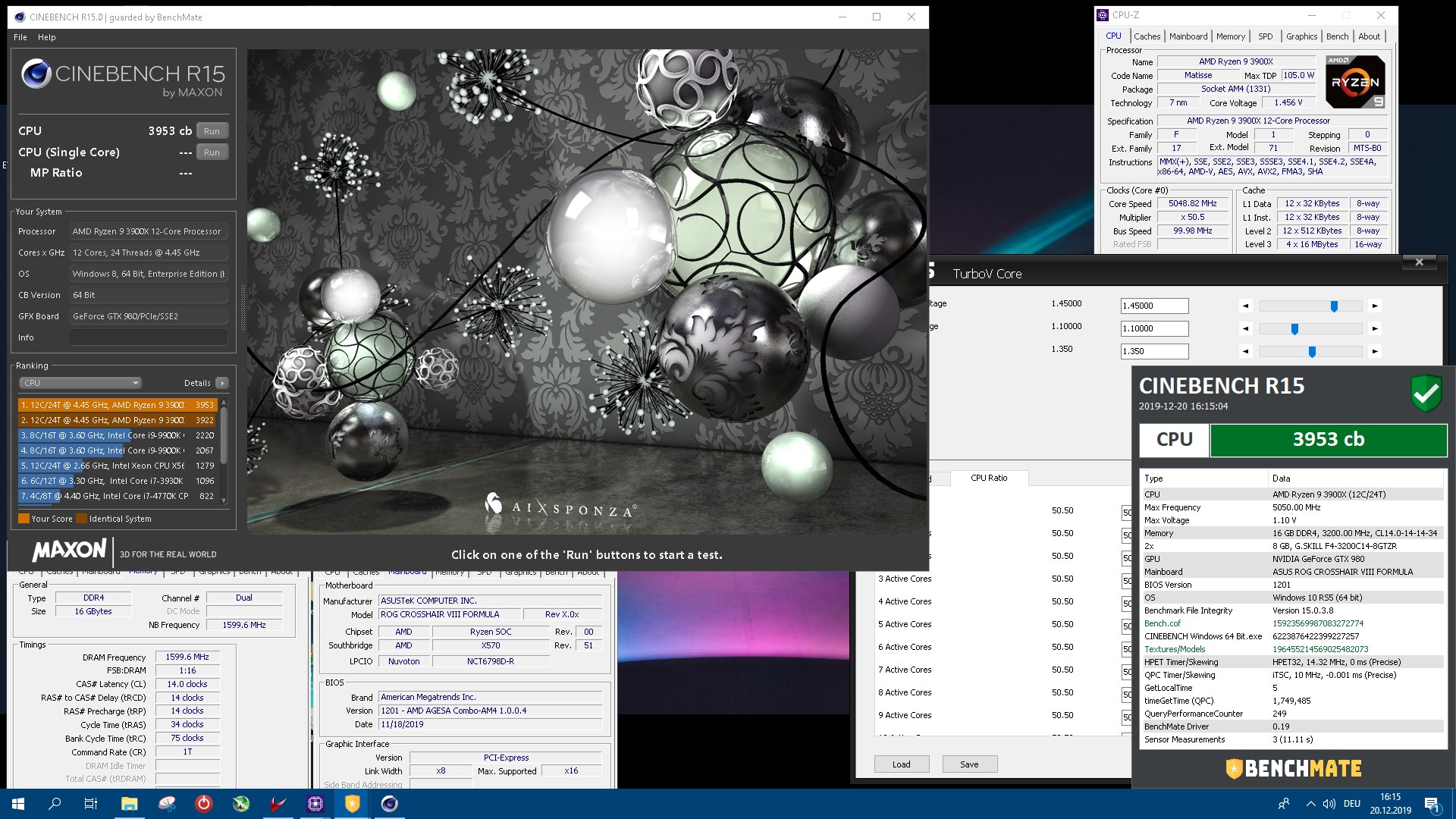Click the BenchMate logo at panel bottom

click(1294, 769)
